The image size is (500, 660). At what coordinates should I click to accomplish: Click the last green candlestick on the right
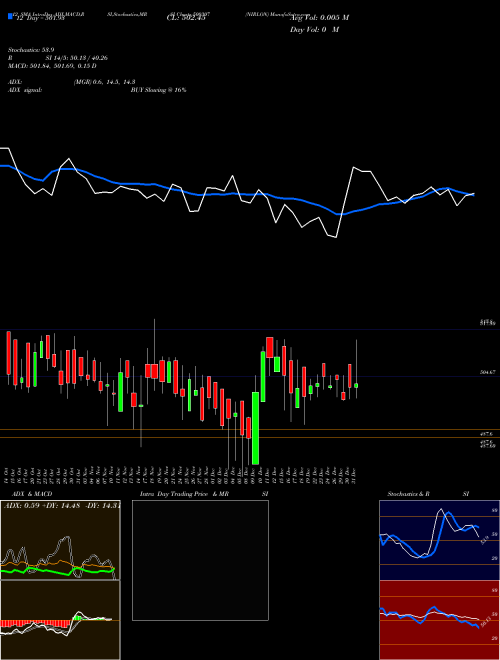point(356,386)
